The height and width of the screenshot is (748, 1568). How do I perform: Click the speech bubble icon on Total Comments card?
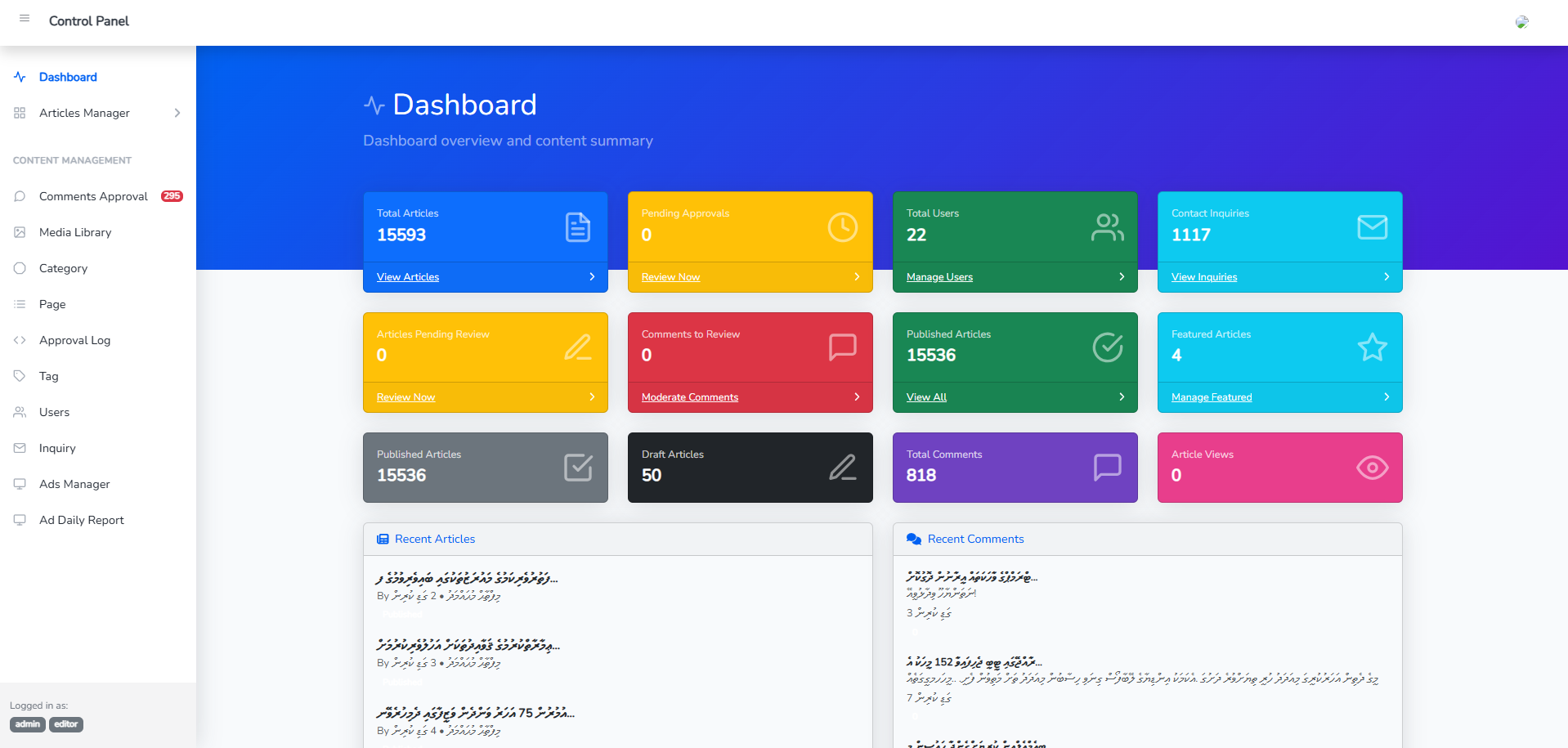coord(1107,468)
